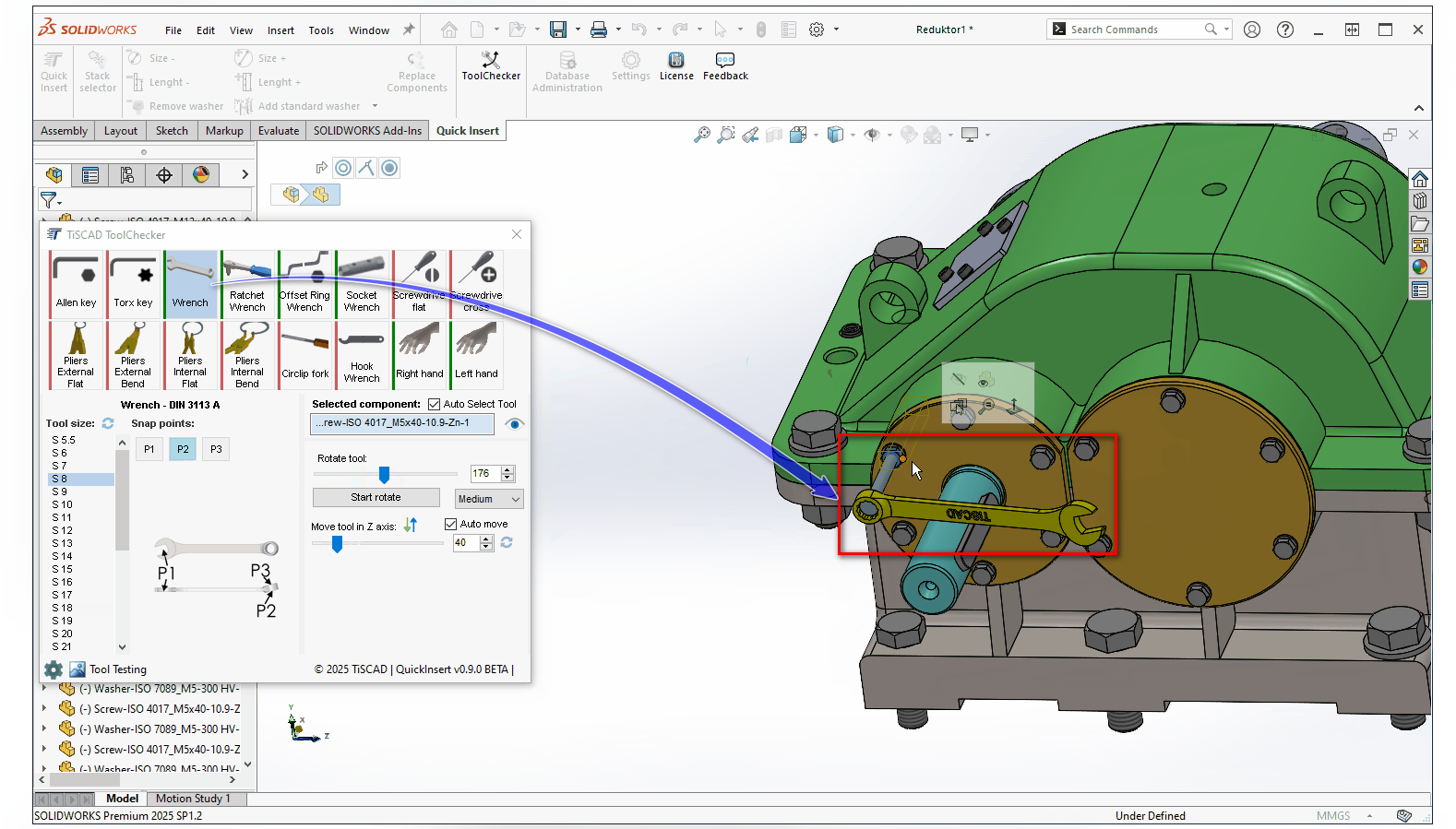This screenshot has height=829, width=1456.
Task: Open the rotation speed Medium dropdown
Action: pos(489,499)
